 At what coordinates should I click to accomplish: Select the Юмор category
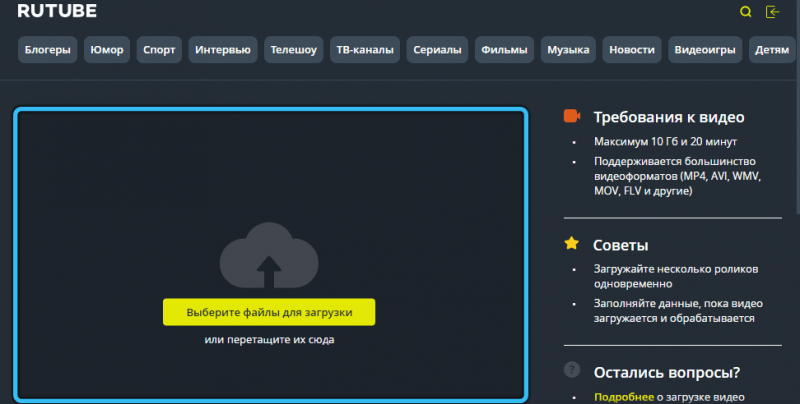pos(107,49)
